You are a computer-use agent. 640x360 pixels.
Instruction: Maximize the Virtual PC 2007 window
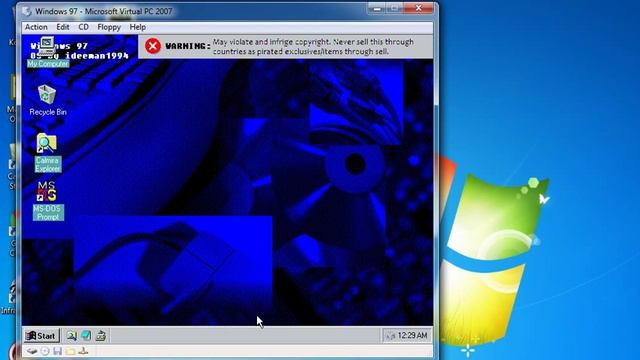click(x=394, y=8)
